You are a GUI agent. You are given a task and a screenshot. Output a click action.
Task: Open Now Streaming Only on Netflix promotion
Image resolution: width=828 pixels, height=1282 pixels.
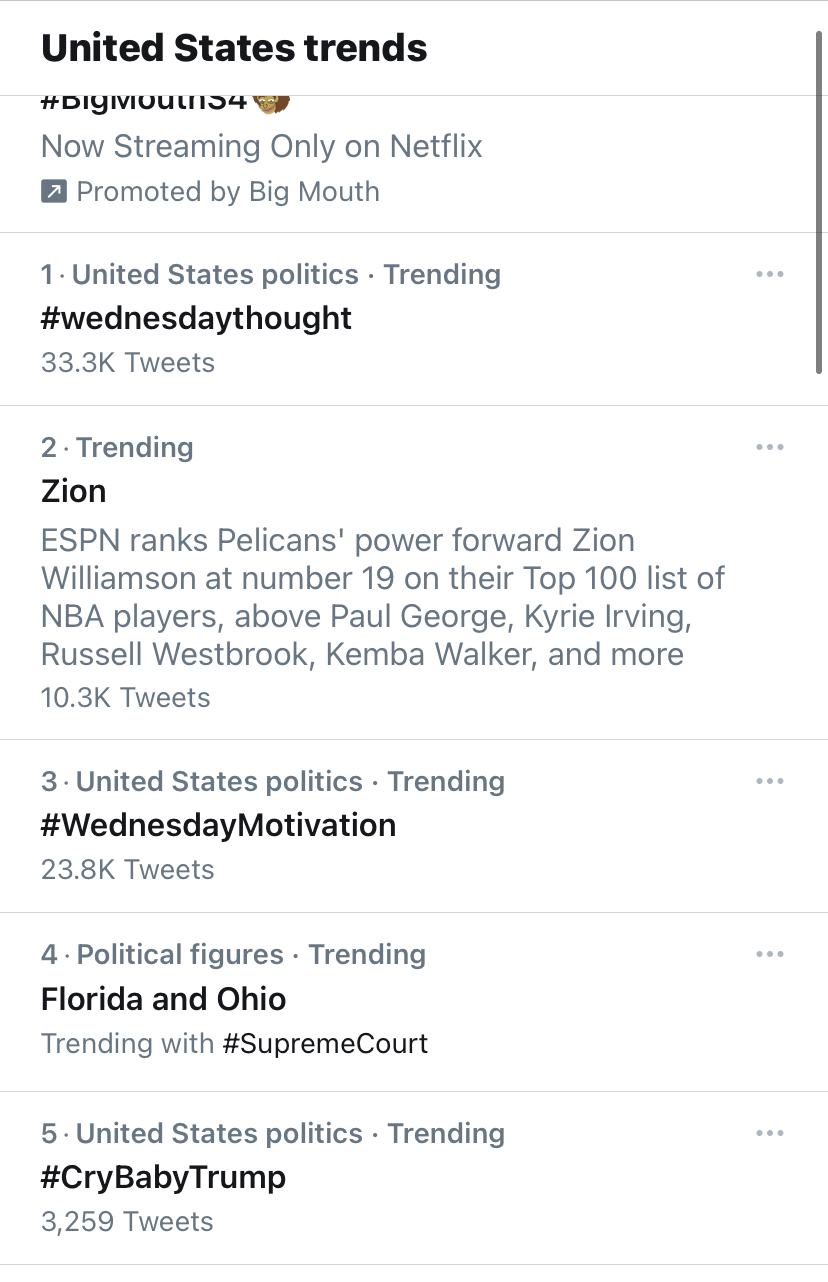pyautogui.click(x=262, y=147)
